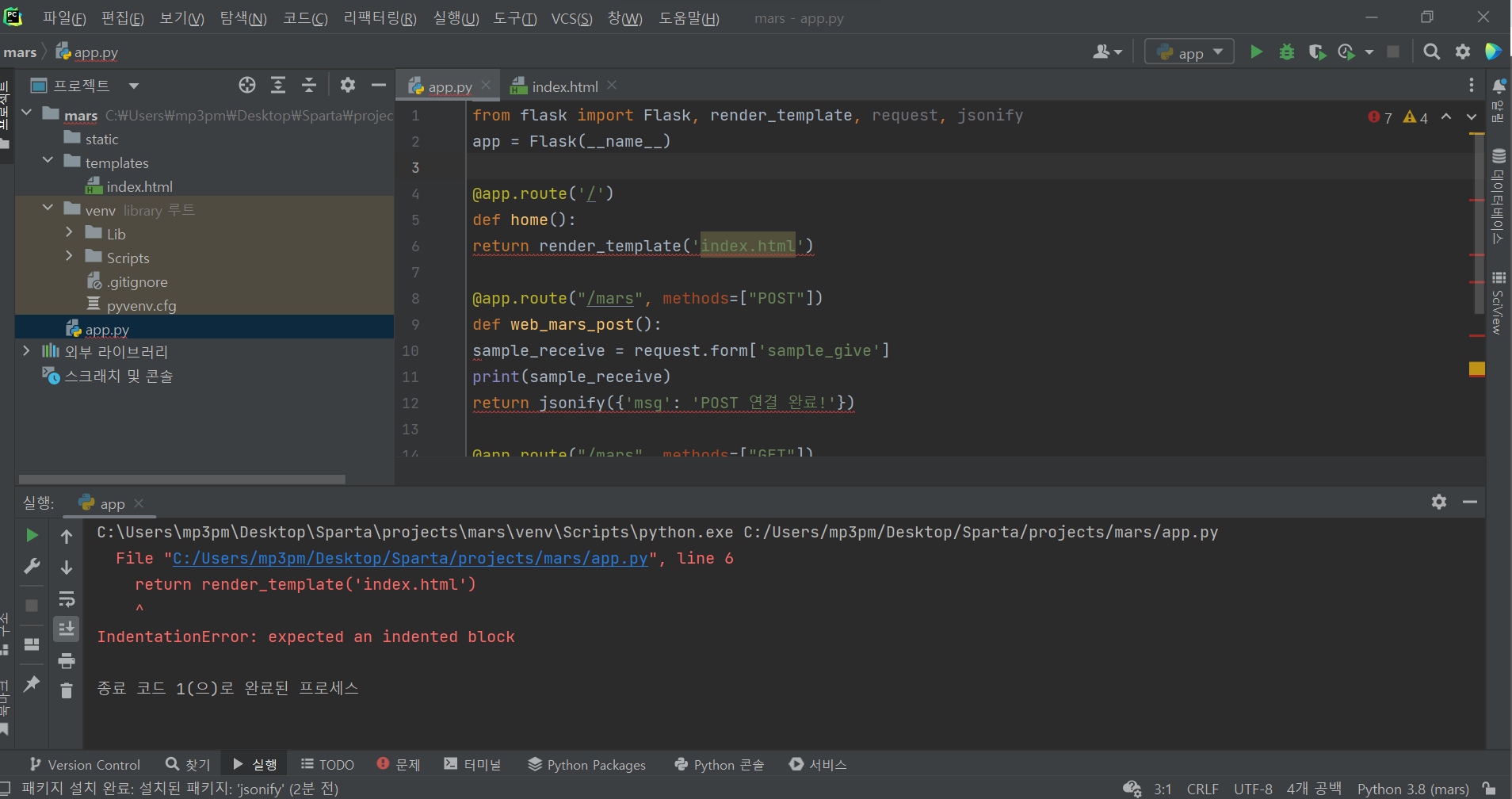The width and height of the screenshot is (1512, 799).
Task: Collapse the mars project root folder
Action: tap(26, 113)
